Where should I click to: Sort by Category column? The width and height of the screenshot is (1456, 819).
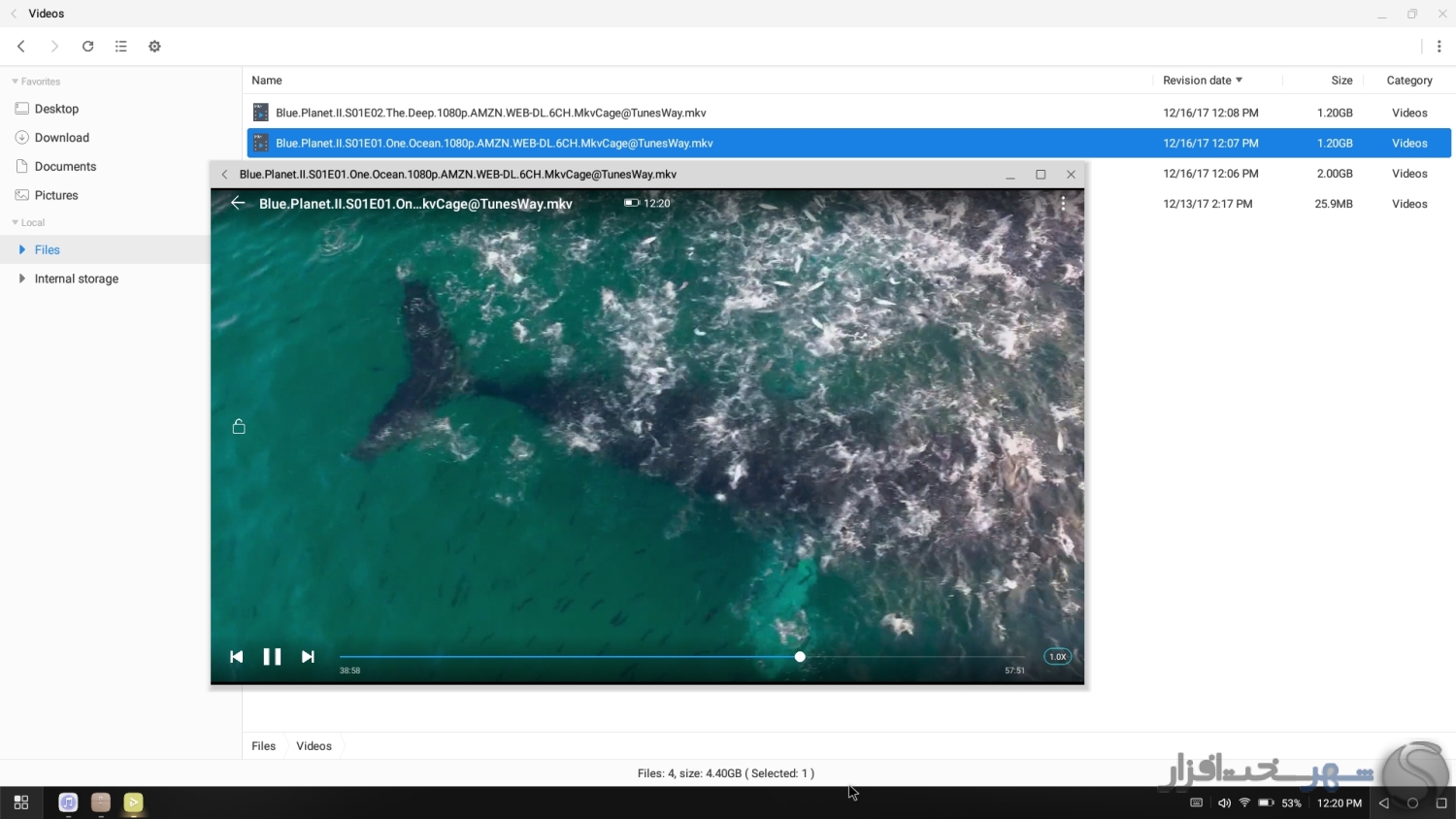click(x=1409, y=81)
